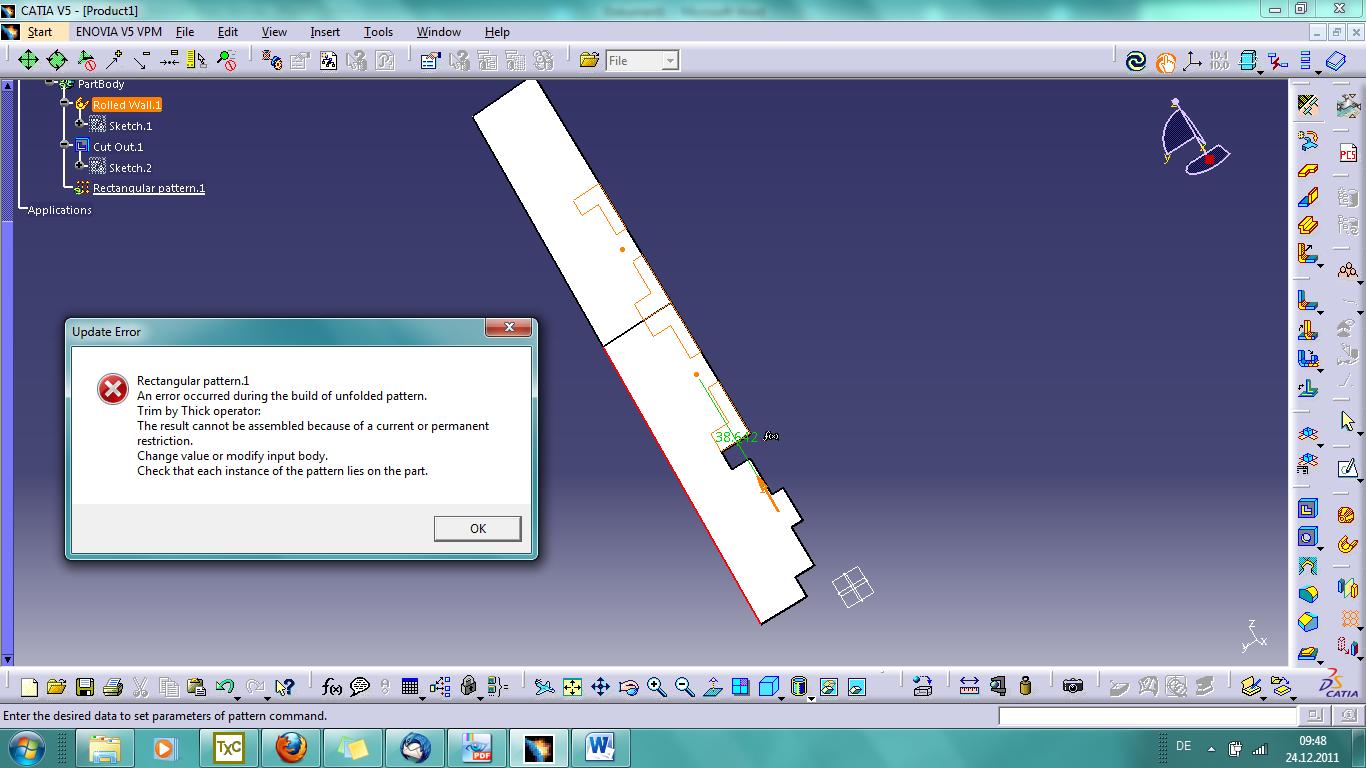Click the Fit All In icon
The image size is (1366, 768).
tap(572, 687)
